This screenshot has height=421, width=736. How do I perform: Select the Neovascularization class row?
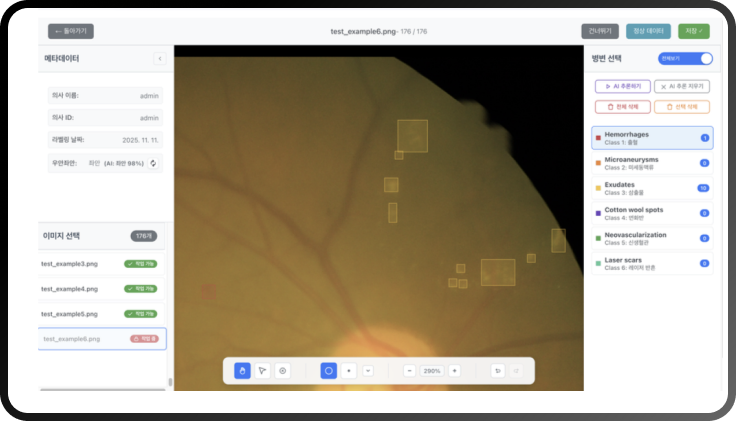[x=652, y=238]
